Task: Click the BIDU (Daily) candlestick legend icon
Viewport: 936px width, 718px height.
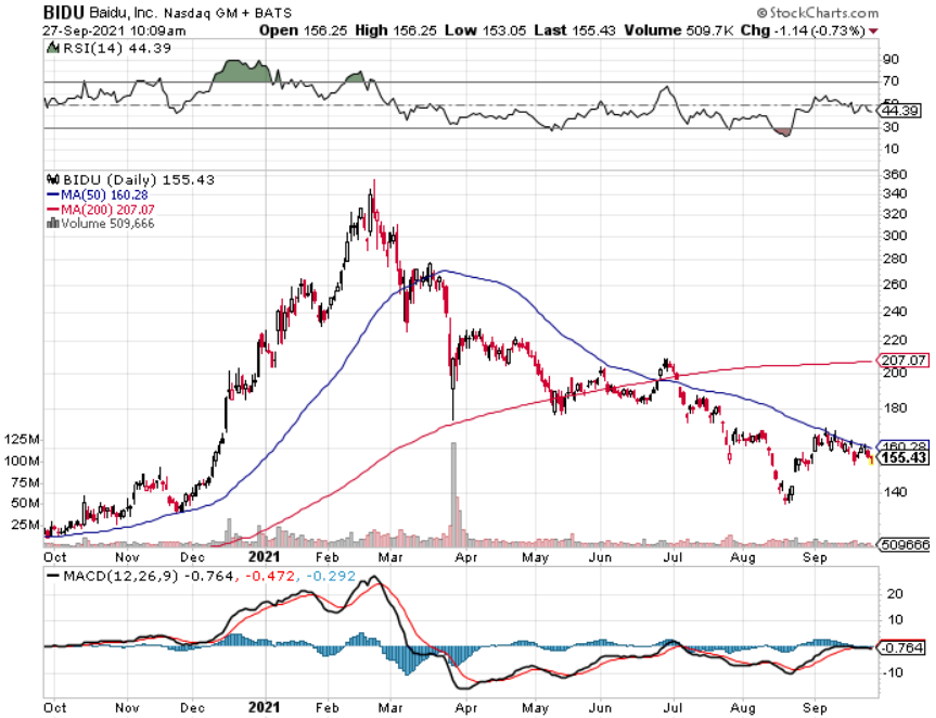Action: pyautogui.click(x=51, y=180)
